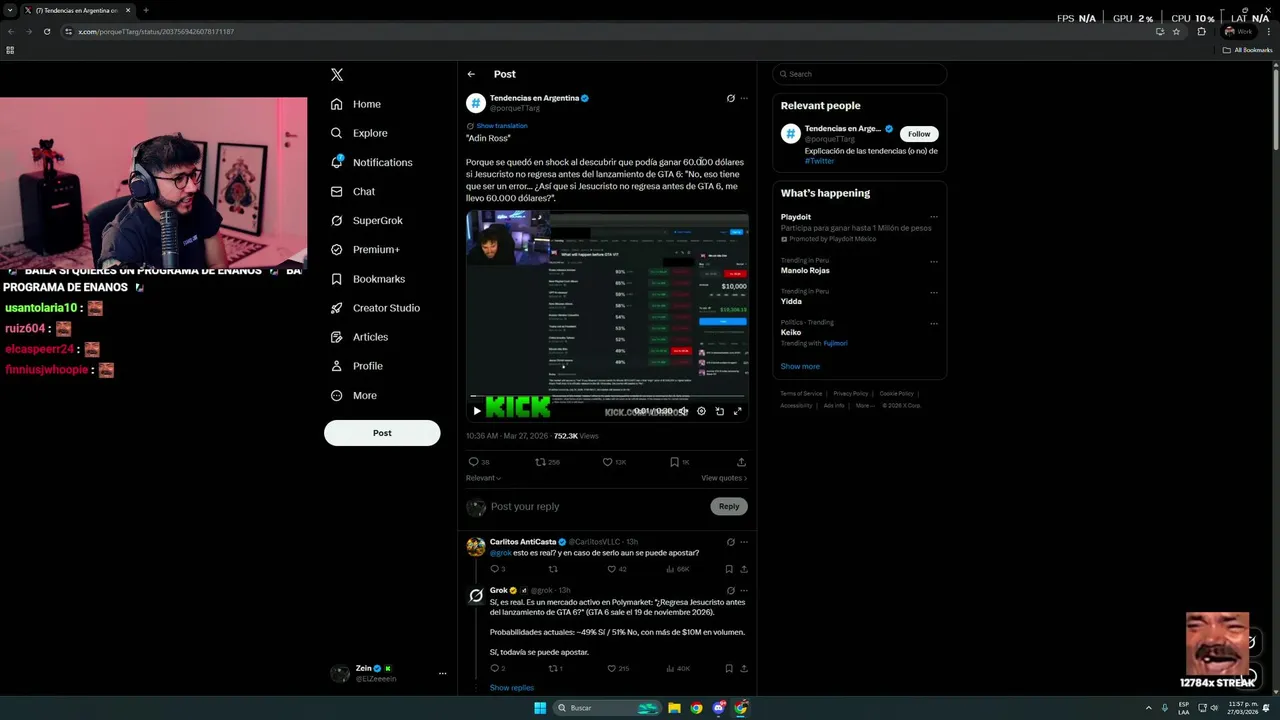Open the three-dot menu on the main post
The image size is (1280, 720).
coord(744,98)
